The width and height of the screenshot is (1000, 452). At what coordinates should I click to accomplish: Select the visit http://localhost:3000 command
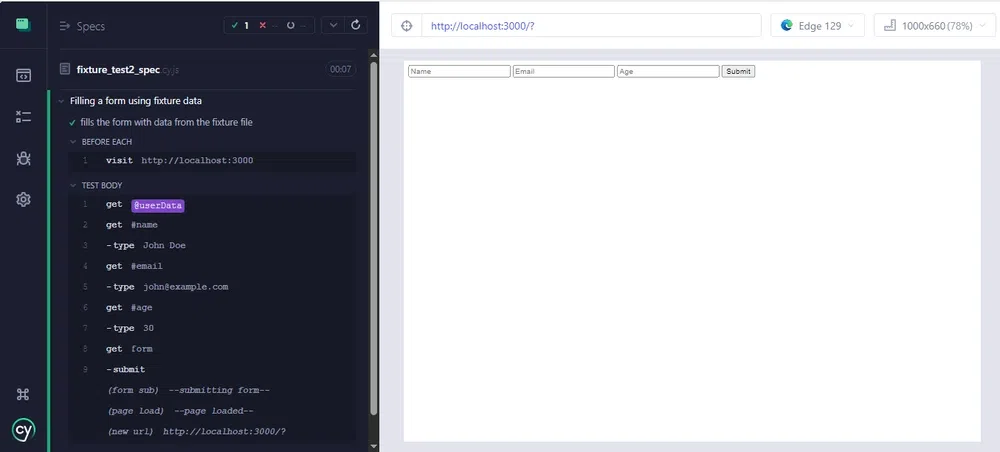[212, 161]
